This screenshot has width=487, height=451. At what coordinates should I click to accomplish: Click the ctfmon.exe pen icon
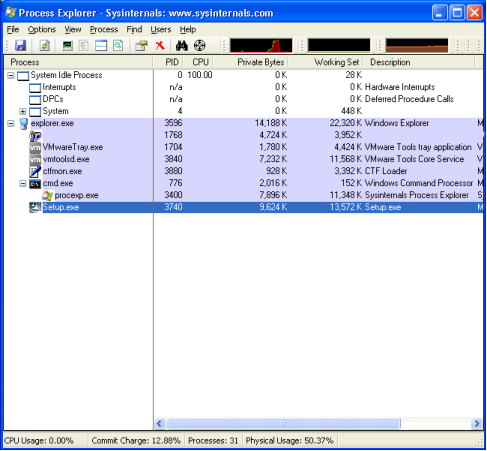(x=35, y=171)
